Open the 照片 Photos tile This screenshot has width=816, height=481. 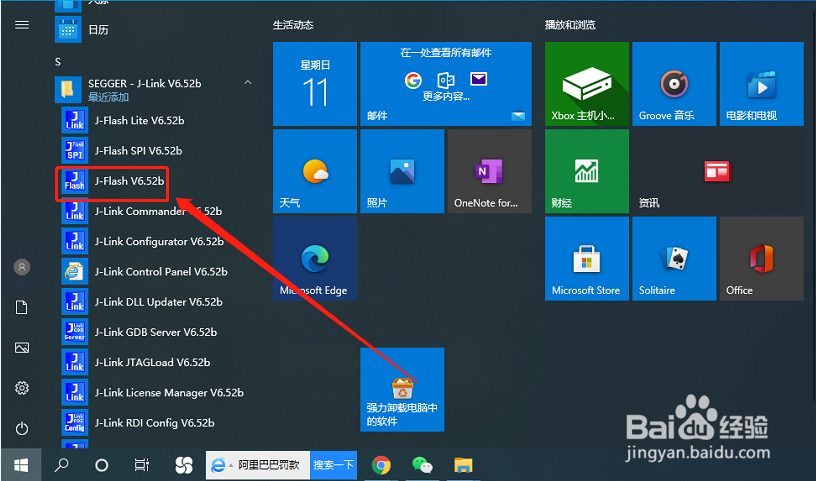402,171
